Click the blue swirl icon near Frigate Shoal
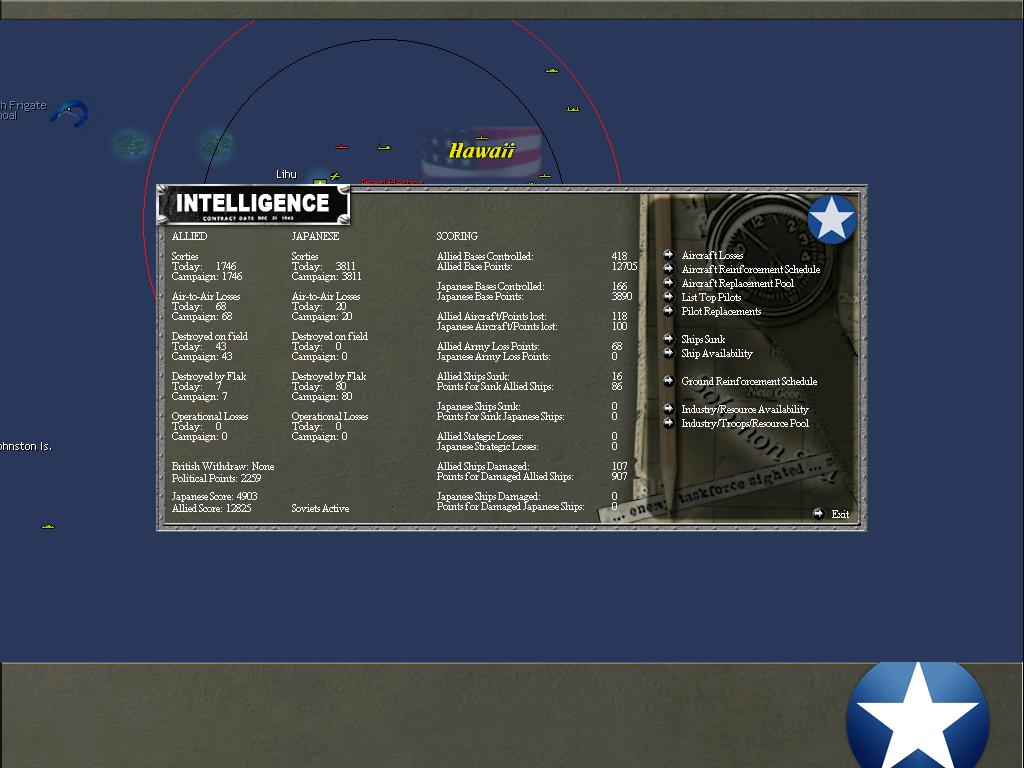 click(x=70, y=114)
